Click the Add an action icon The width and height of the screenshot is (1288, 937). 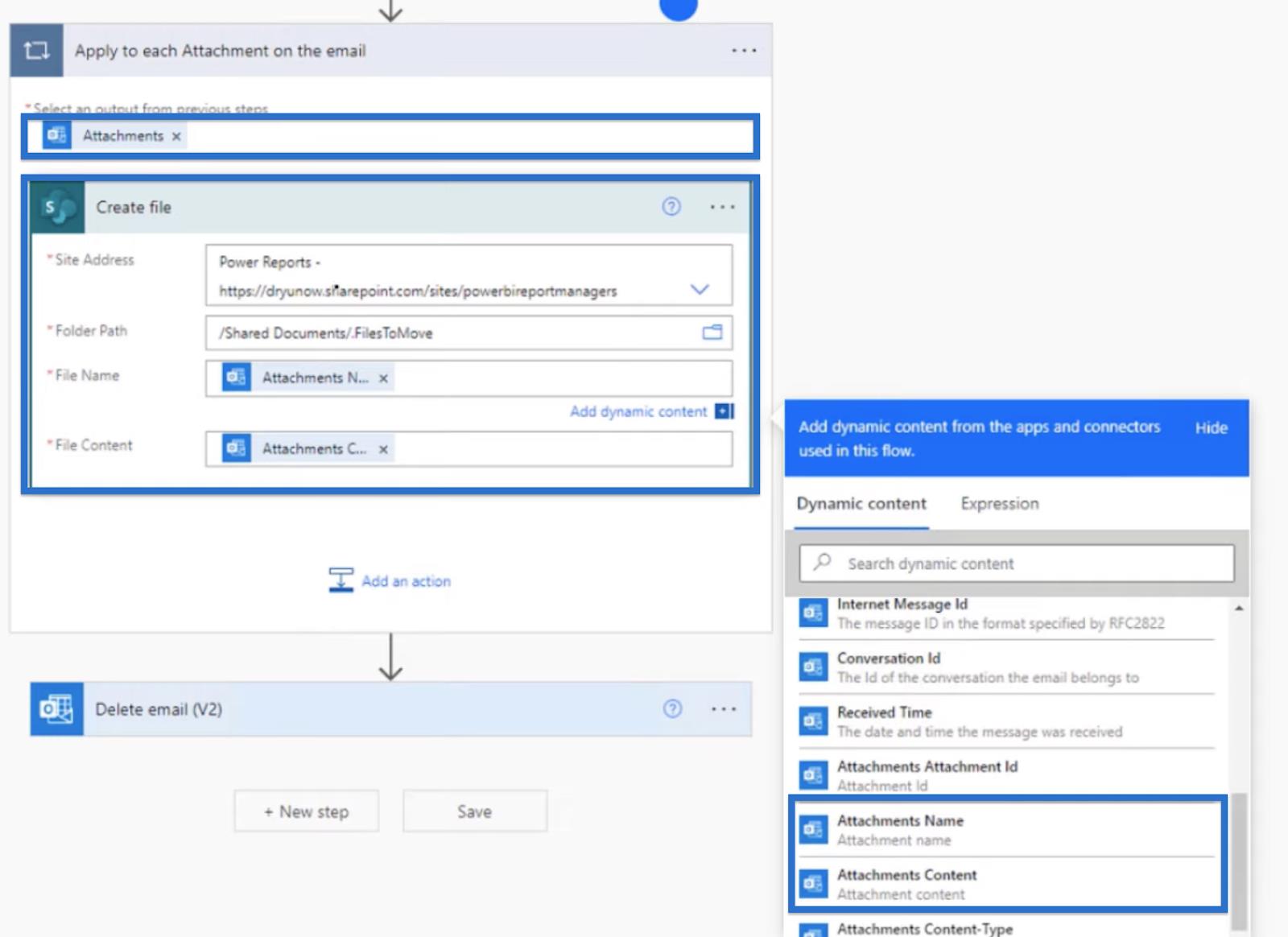coord(341,580)
